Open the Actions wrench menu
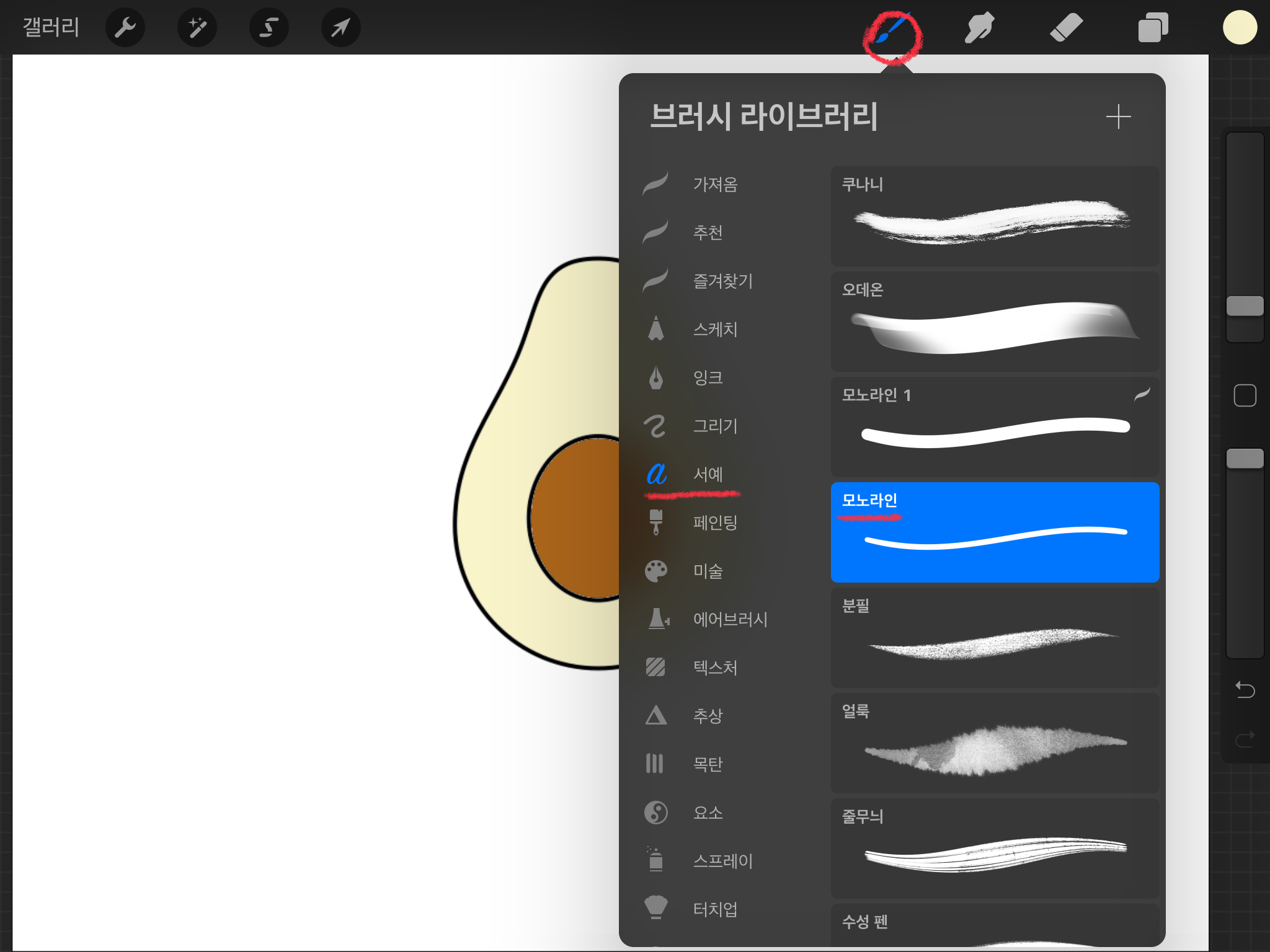The image size is (1270, 952). tap(125, 27)
